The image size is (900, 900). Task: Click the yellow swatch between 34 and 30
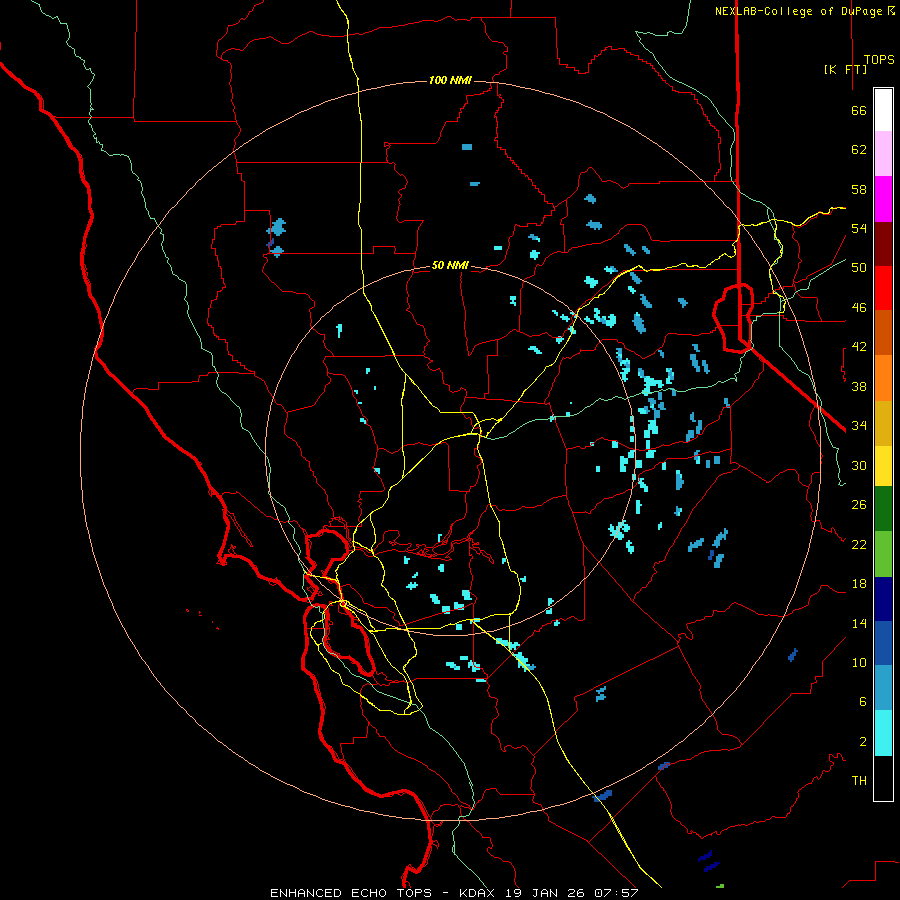click(883, 466)
